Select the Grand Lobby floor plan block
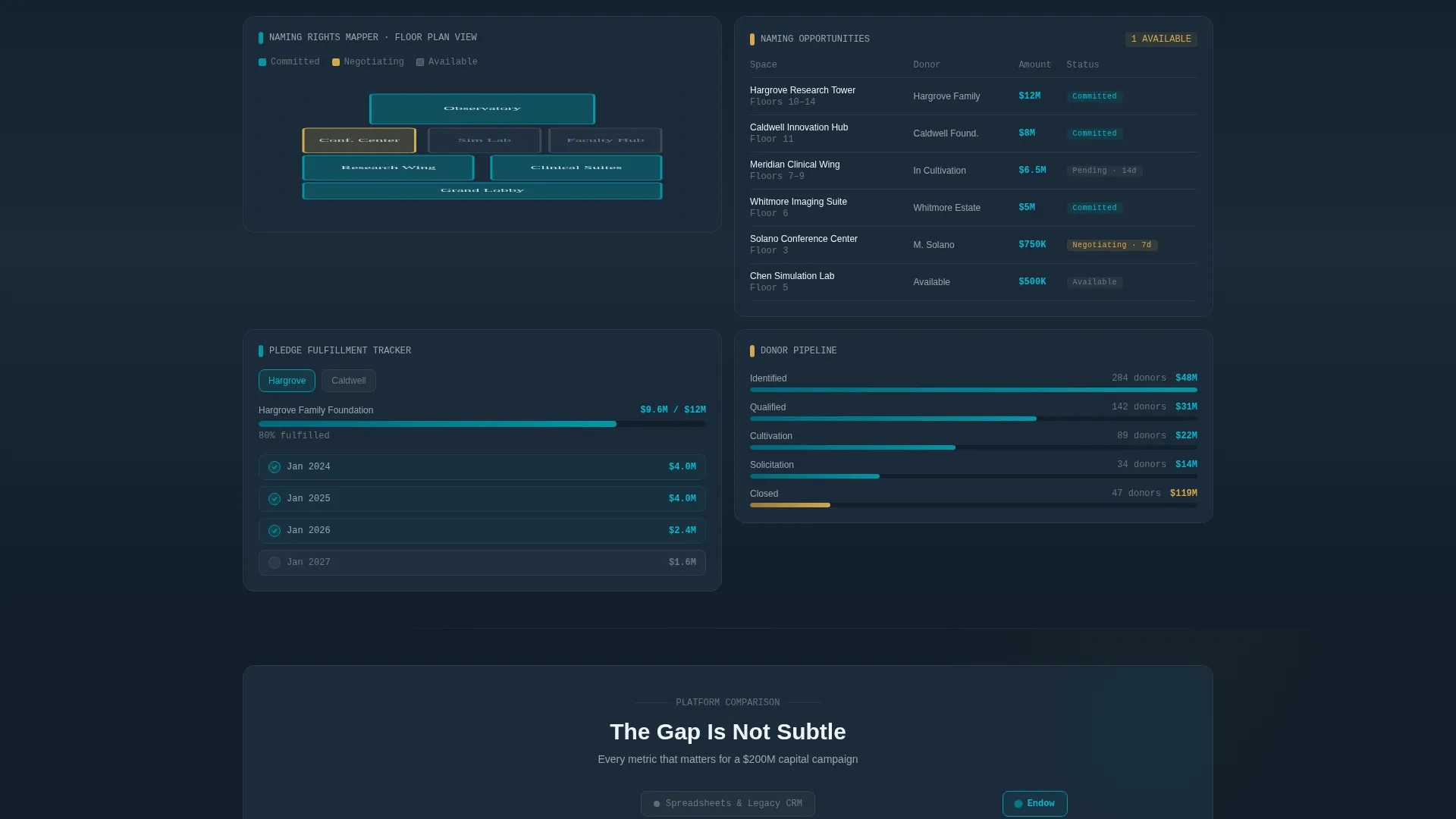 point(482,191)
